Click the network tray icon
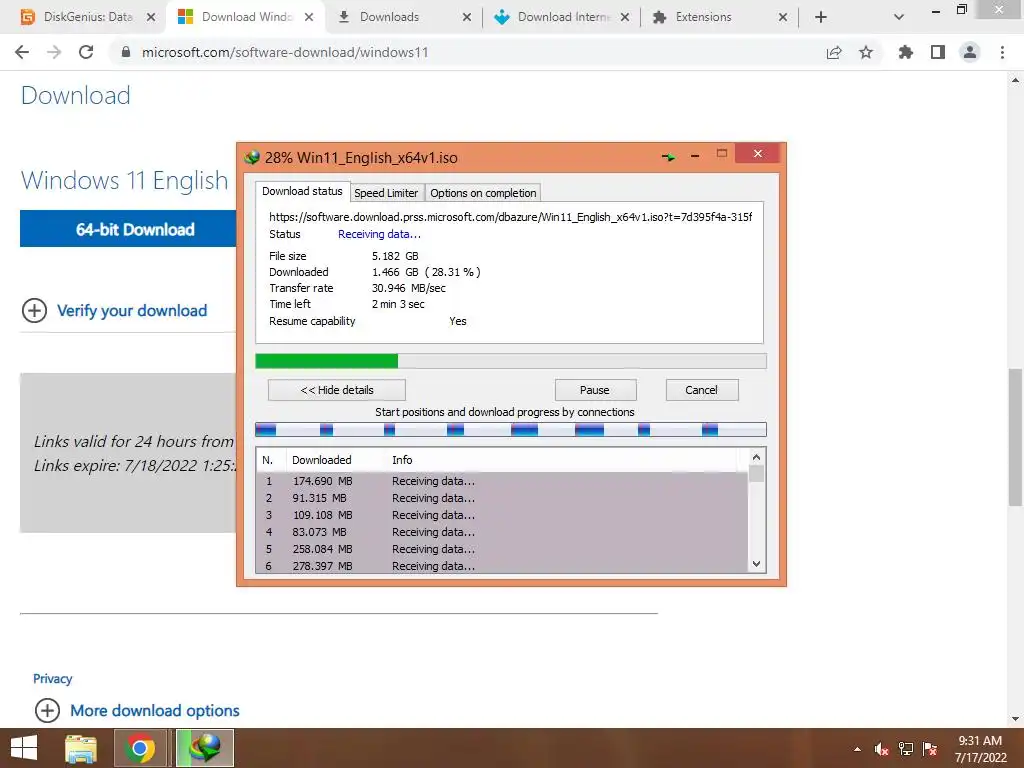The height and width of the screenshot is (768, 1024). tap(906, 749)
